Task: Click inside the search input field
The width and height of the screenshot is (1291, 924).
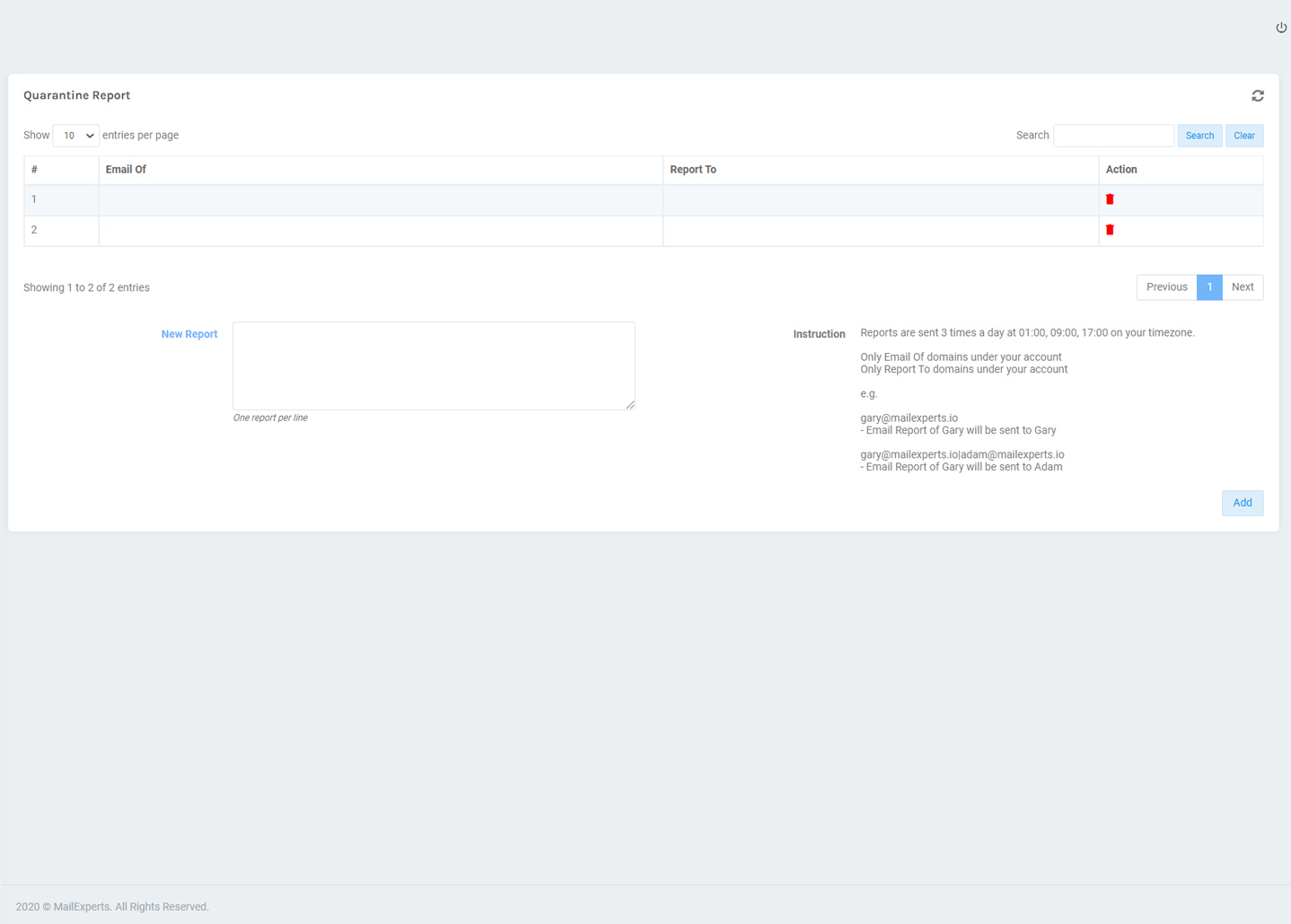Action: click(x=1113, y=135)
